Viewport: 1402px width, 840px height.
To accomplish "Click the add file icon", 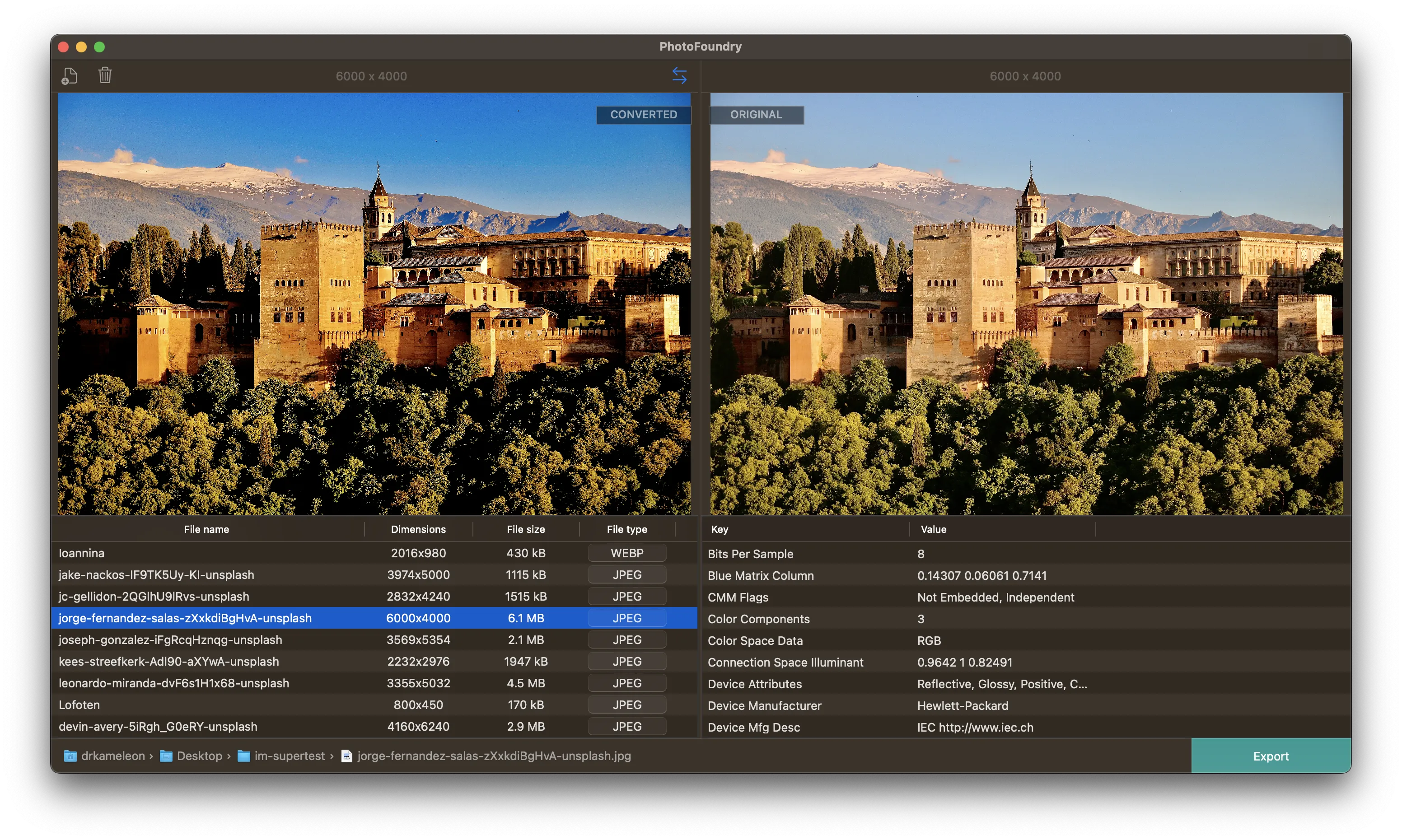I will point(69,76).
